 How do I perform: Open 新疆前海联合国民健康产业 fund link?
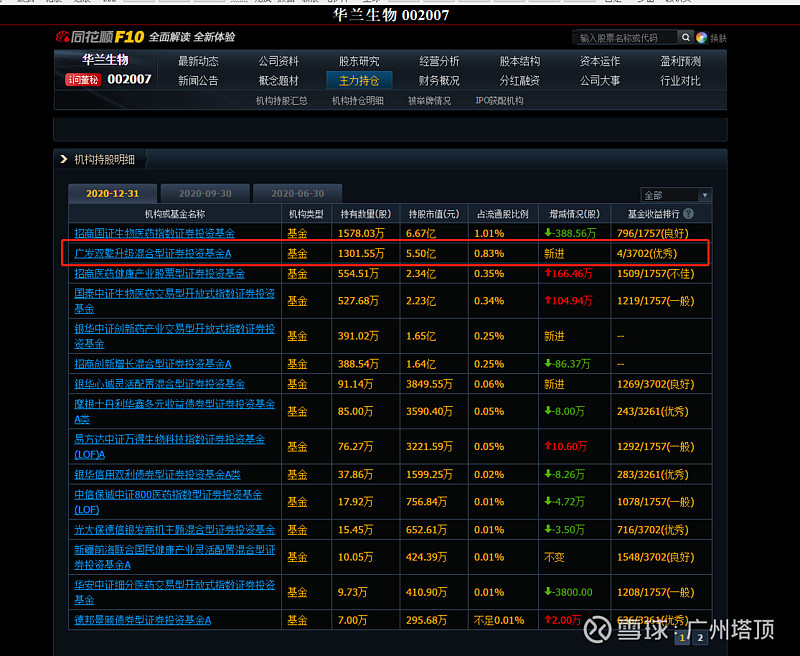pyautogui.click(x=174, y=557)
